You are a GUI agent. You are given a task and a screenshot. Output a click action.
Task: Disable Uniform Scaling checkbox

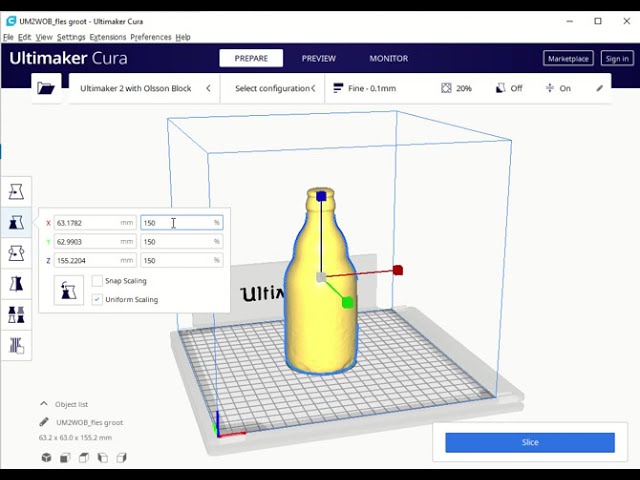tap(97, 299)
